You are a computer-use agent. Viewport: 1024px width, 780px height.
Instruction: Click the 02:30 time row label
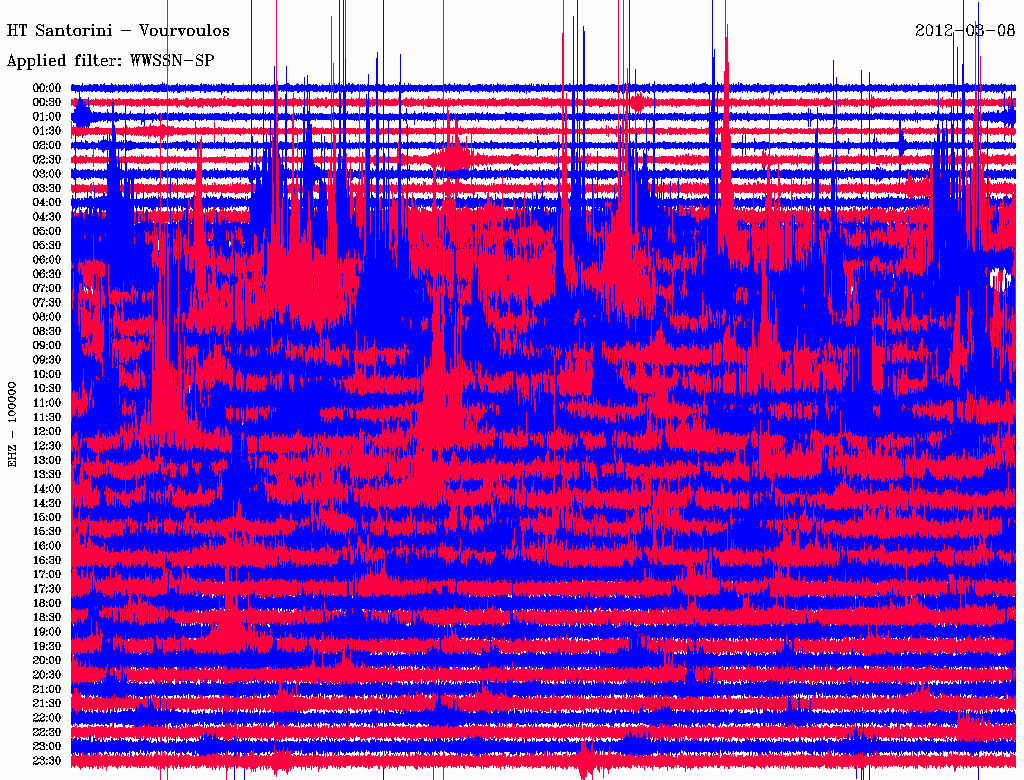coord(47,160)
